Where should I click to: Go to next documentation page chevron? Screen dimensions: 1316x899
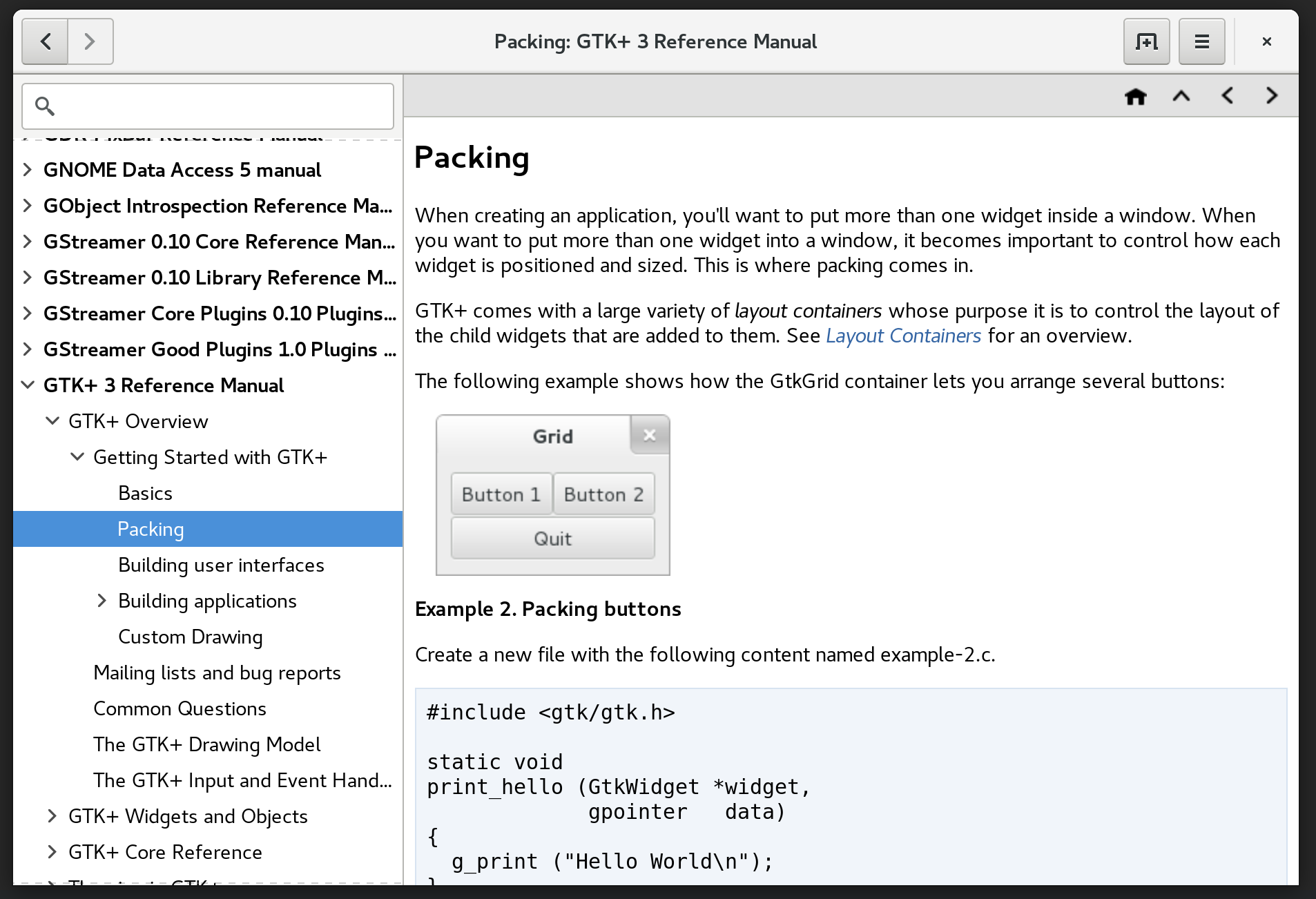tap(1272, 96)
